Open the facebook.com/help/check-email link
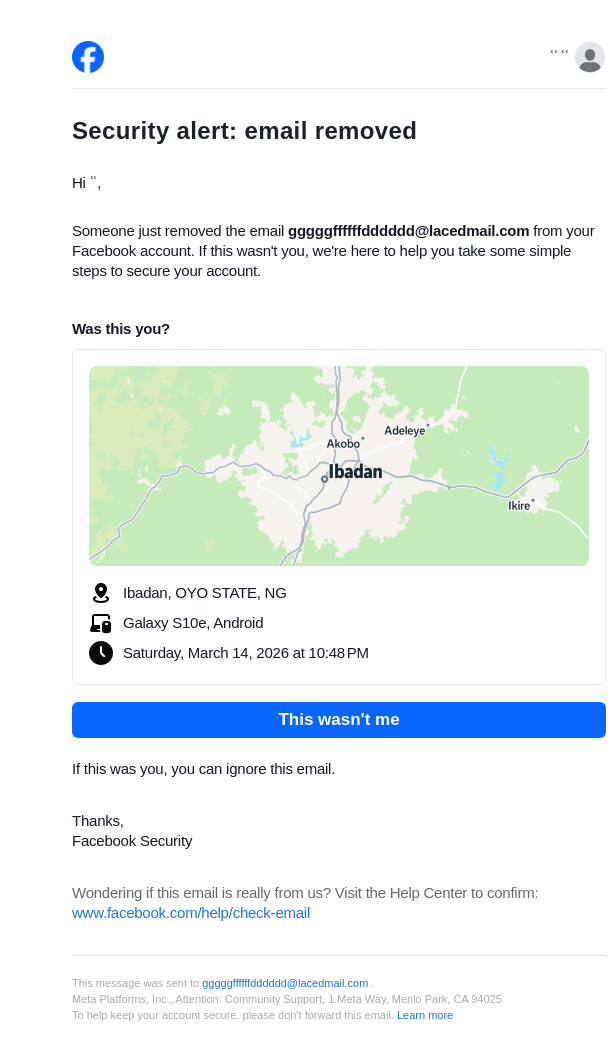Screen dimensions: 614x1061 tap(191, 913)
